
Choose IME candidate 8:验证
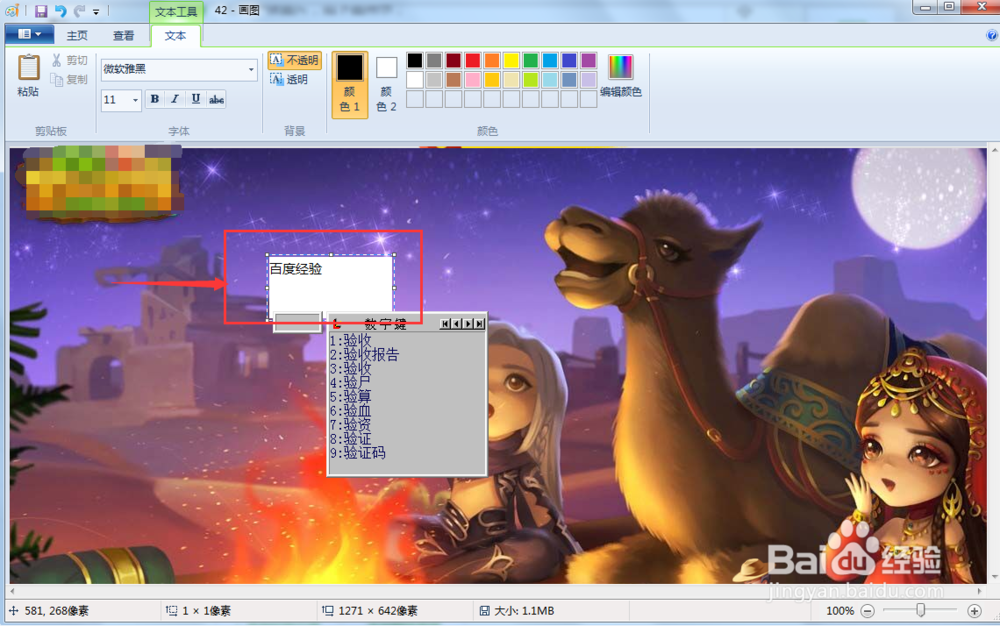pyautogui.click(x=351, y=439)
